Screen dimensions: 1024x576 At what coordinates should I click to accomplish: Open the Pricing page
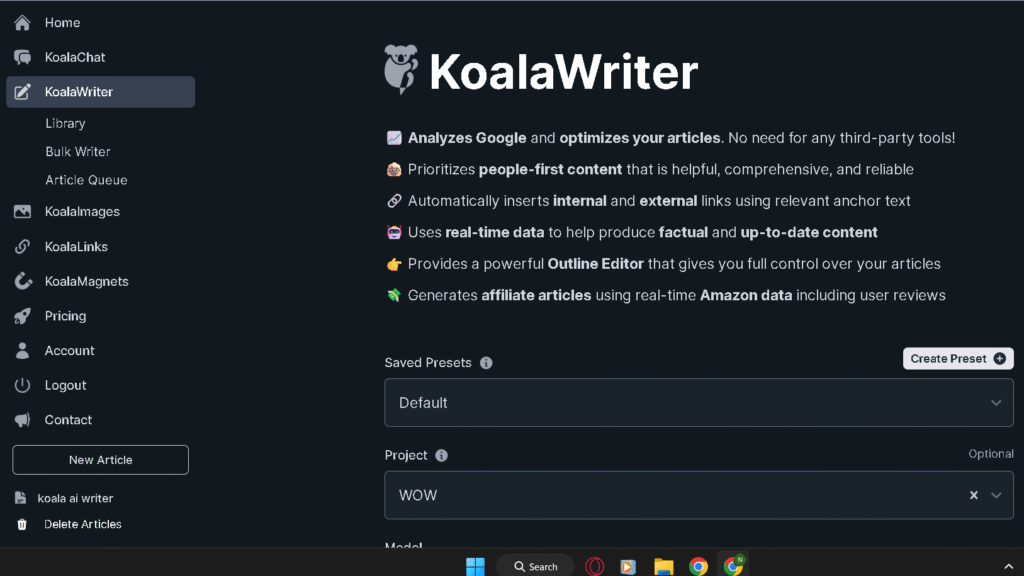[64, 315]
